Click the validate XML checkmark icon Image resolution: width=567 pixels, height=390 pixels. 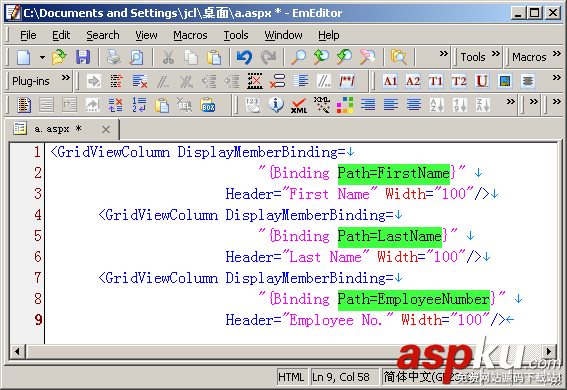299,105
